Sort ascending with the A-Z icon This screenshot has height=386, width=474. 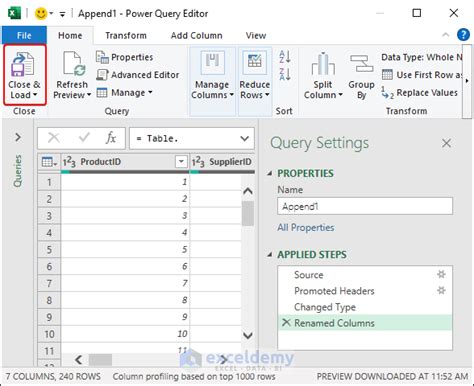click(x=285, y=57)
